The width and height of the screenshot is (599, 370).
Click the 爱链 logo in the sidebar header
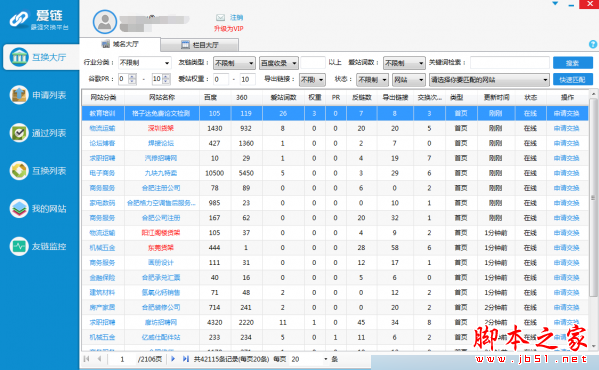pos(39,20)
